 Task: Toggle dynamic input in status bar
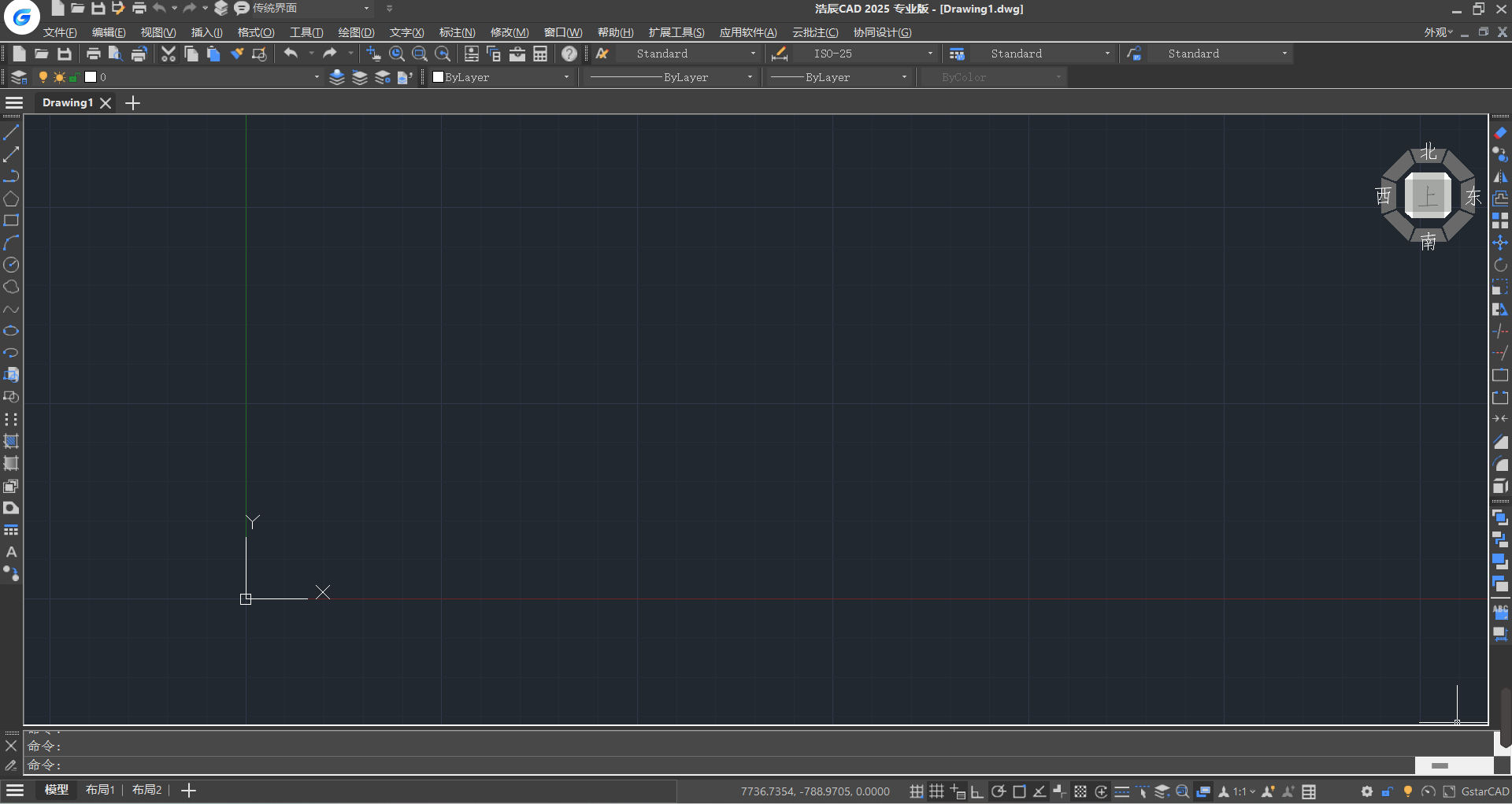click(958, 791)
